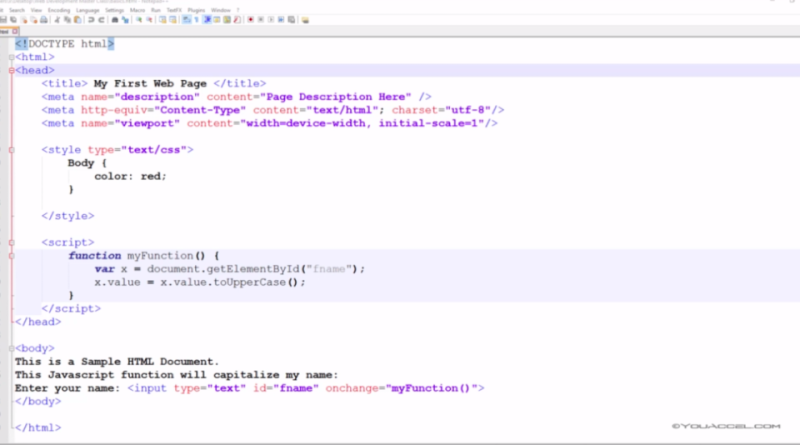The width and height of the screenshot is (800, 445).
Task: Open the Language menu
Action: pyautogui.click(x=88, y=10)
